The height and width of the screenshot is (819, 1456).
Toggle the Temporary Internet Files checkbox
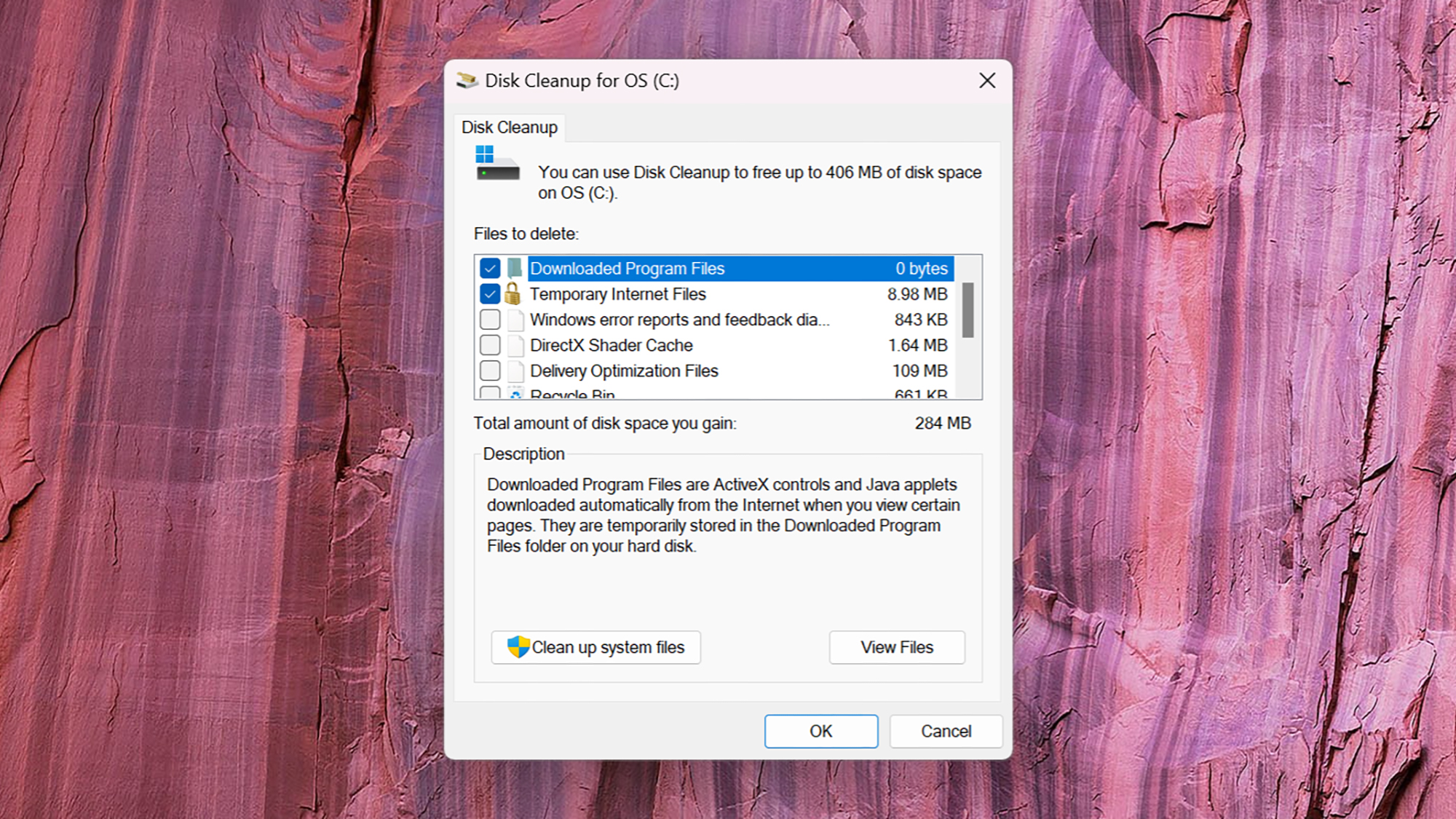[x=489, y=294]
